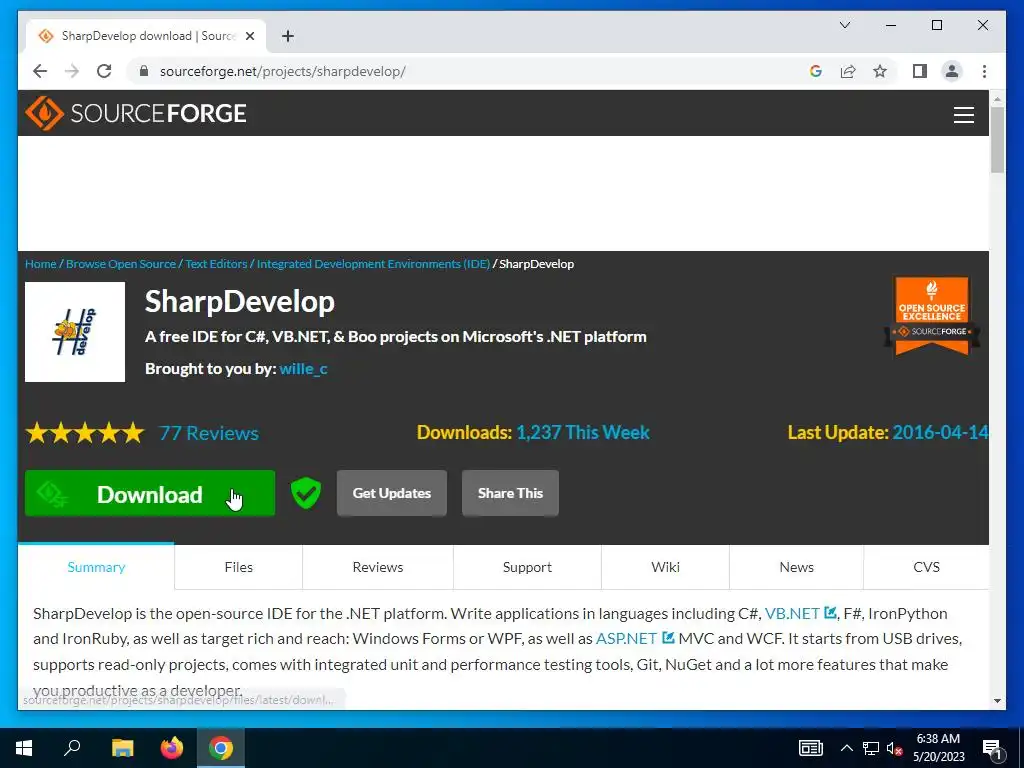Open the News tab

click(796, 567)
